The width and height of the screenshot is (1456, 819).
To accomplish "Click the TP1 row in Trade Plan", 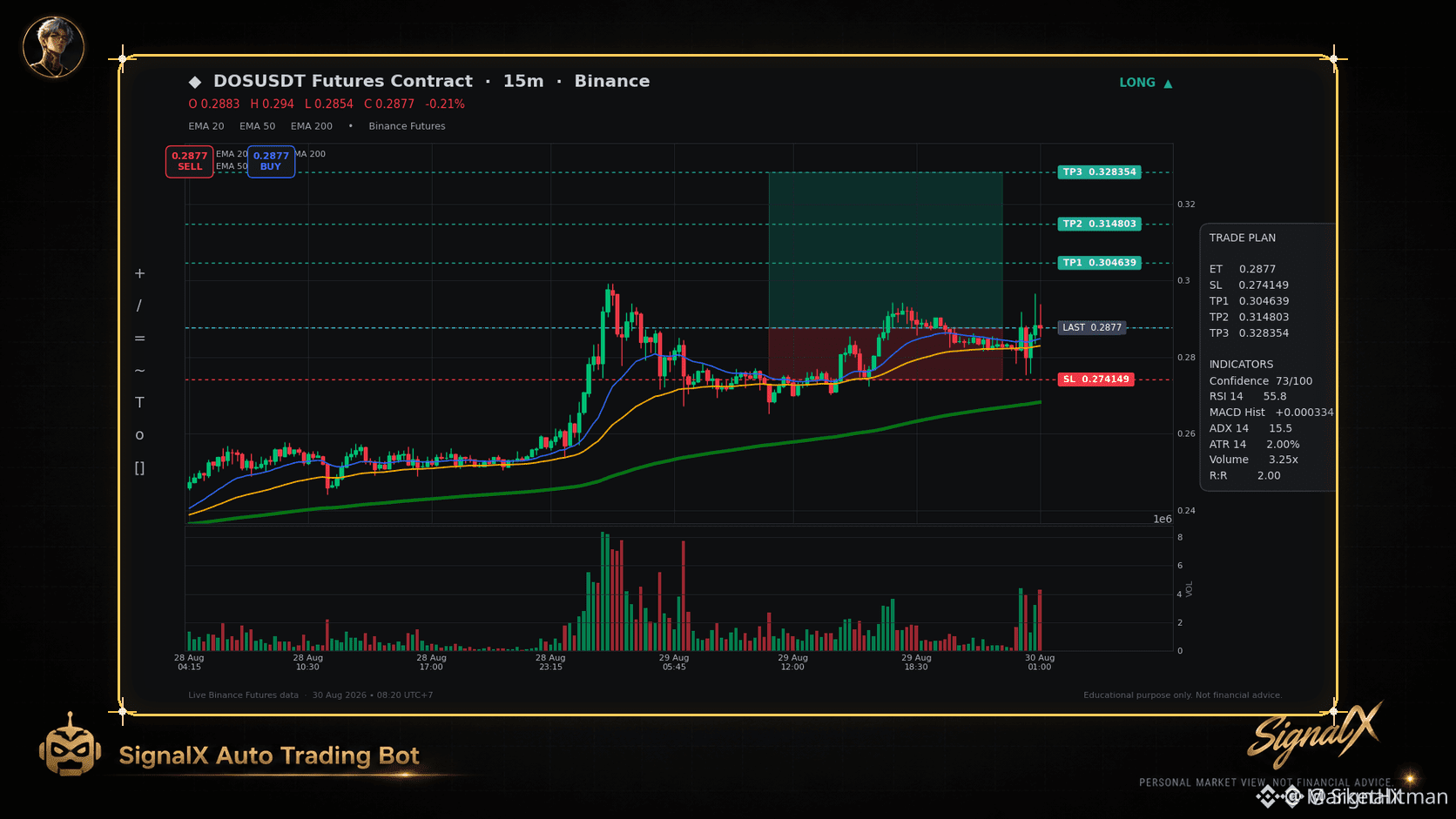I will pyautogui.click(x=1249, y=301).
